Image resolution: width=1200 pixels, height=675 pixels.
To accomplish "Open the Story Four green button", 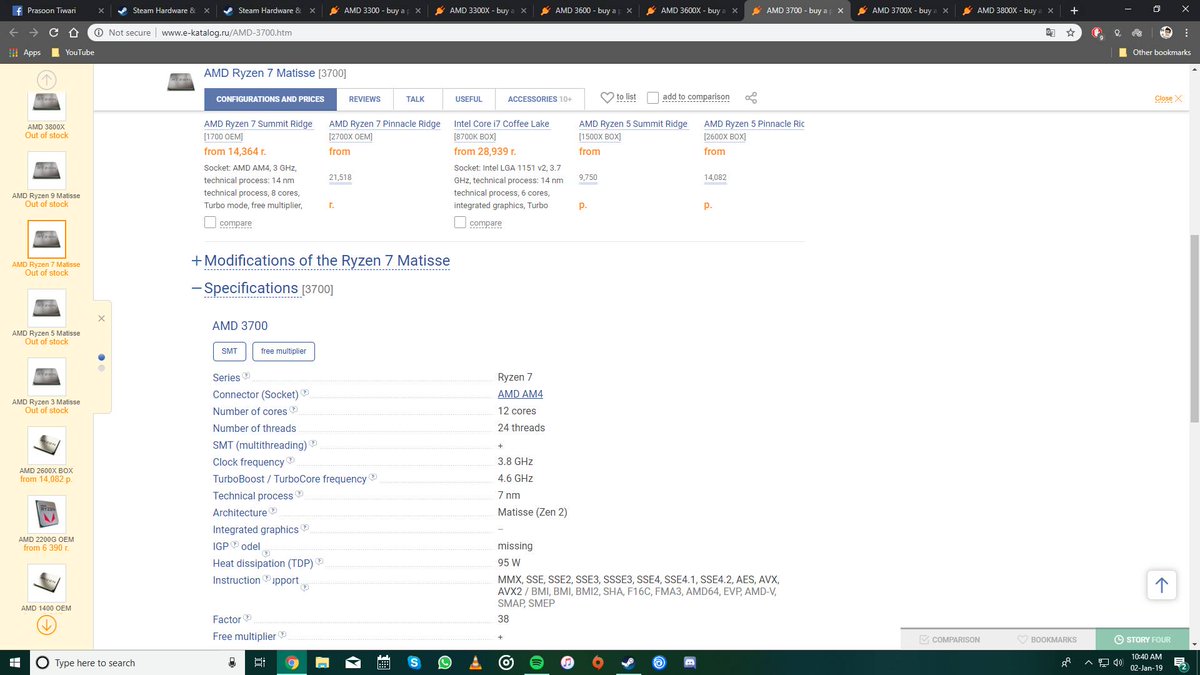I will coord(1142,639).
